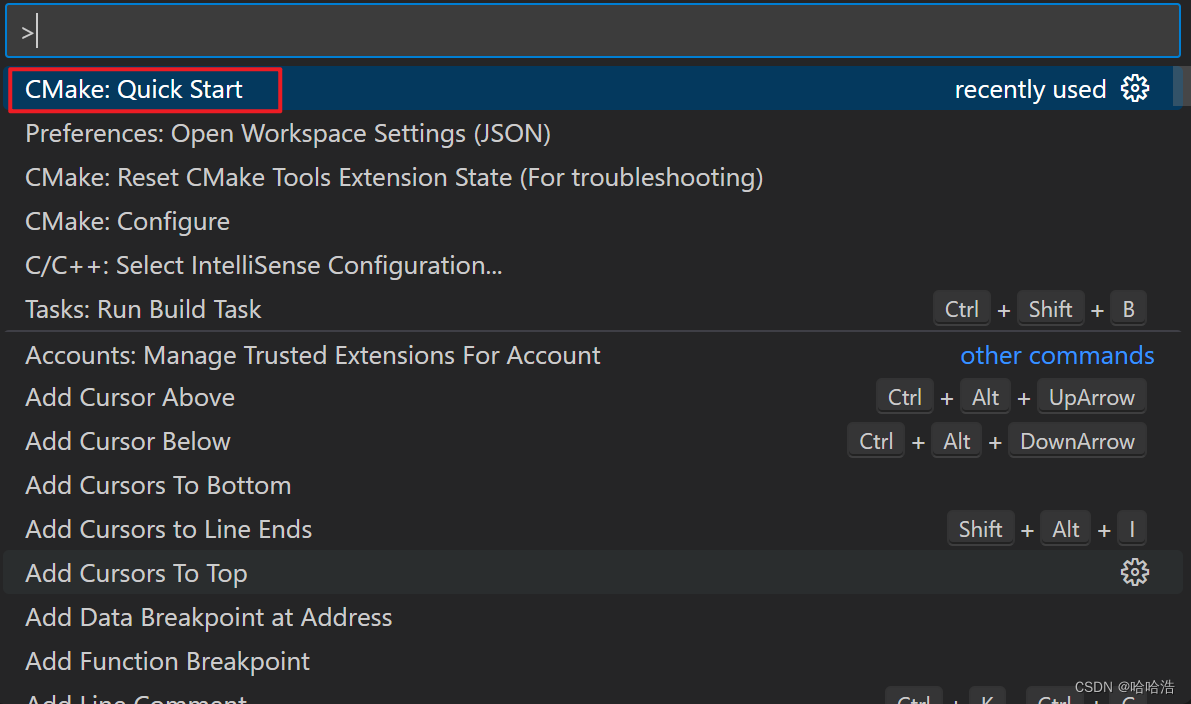Viewport: 1191px width, 704px height.
Task: Open the other commands link
Action: [1057, 355]
